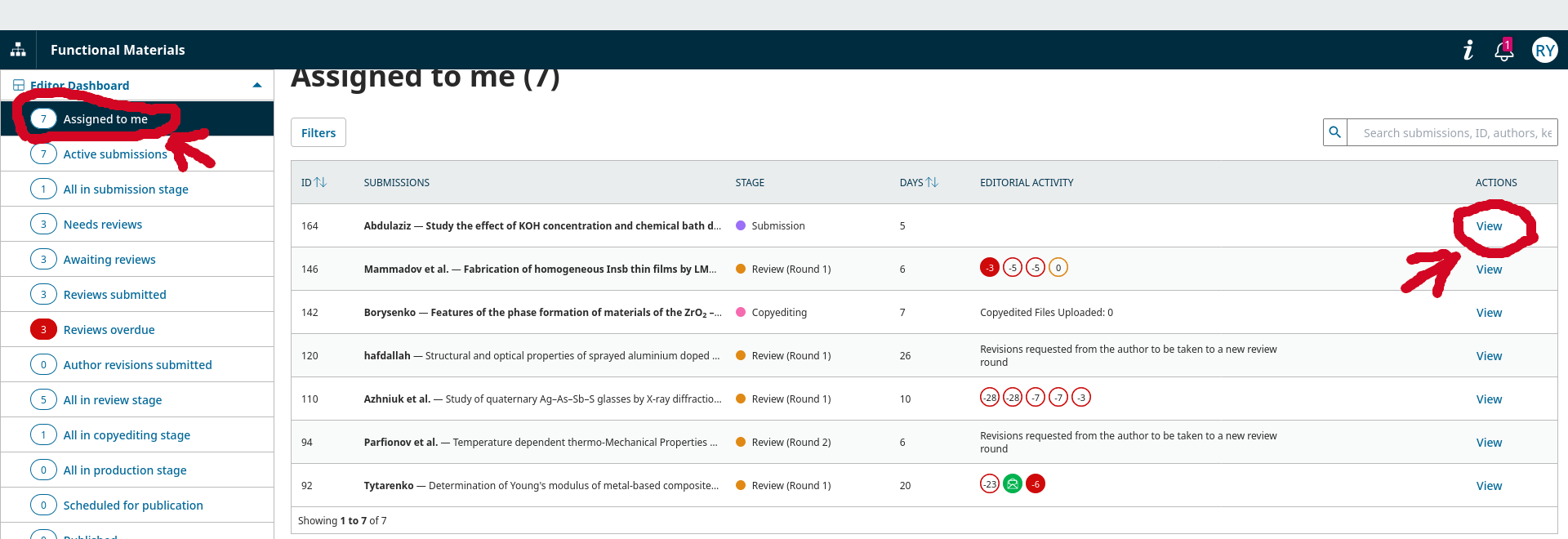Image resolution: width=1568 pixels, height=539 pixels.
Task: View submission 142 by Borysenko
Action: pyautogui.click(x=1489, y=313)
